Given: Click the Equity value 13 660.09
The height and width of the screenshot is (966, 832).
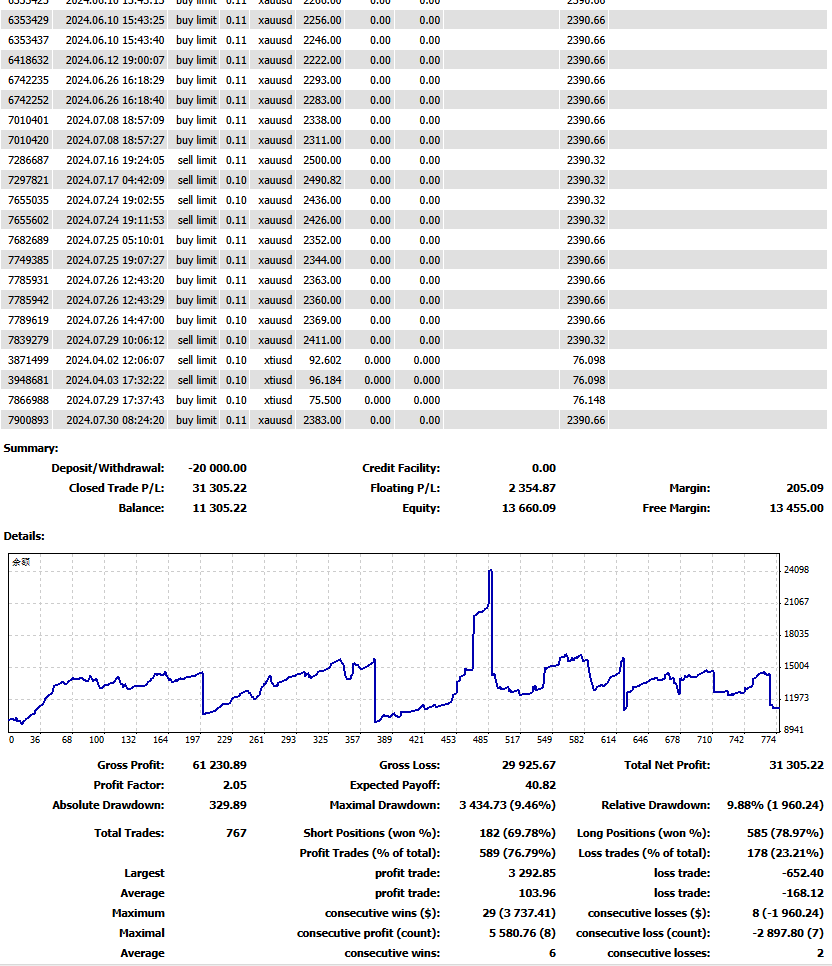Looking at the screenshot, I should [x=529, y=508].
